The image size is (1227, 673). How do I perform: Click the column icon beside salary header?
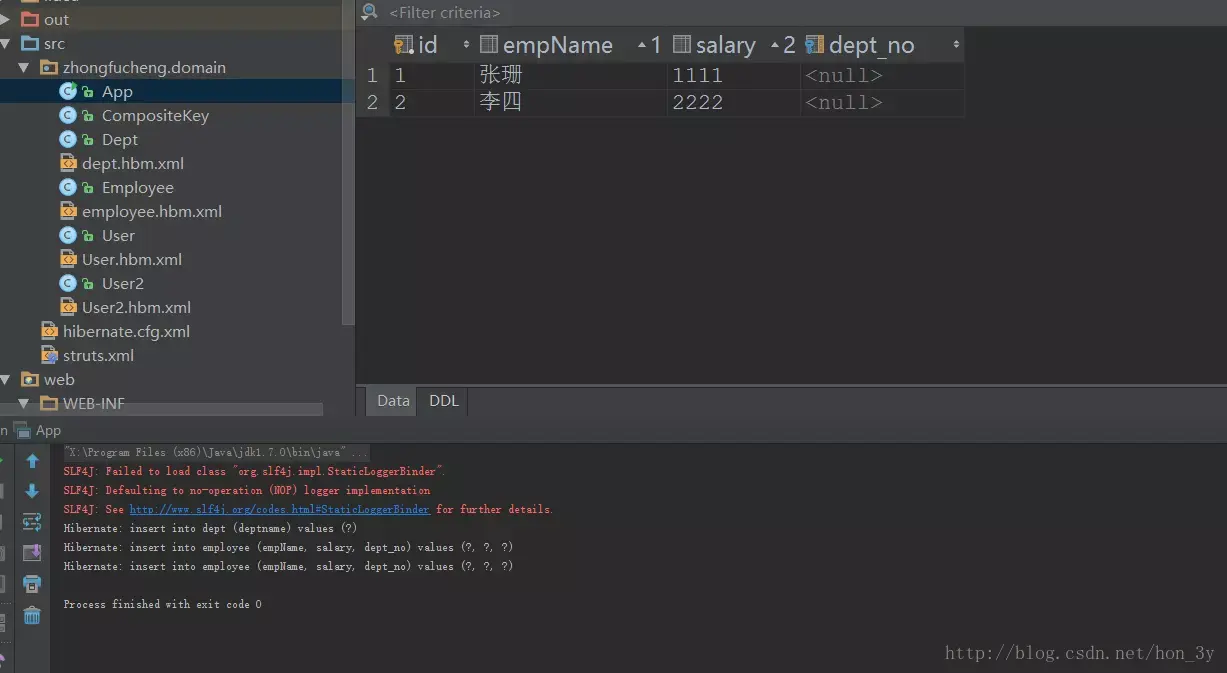[x=682, y=44]
